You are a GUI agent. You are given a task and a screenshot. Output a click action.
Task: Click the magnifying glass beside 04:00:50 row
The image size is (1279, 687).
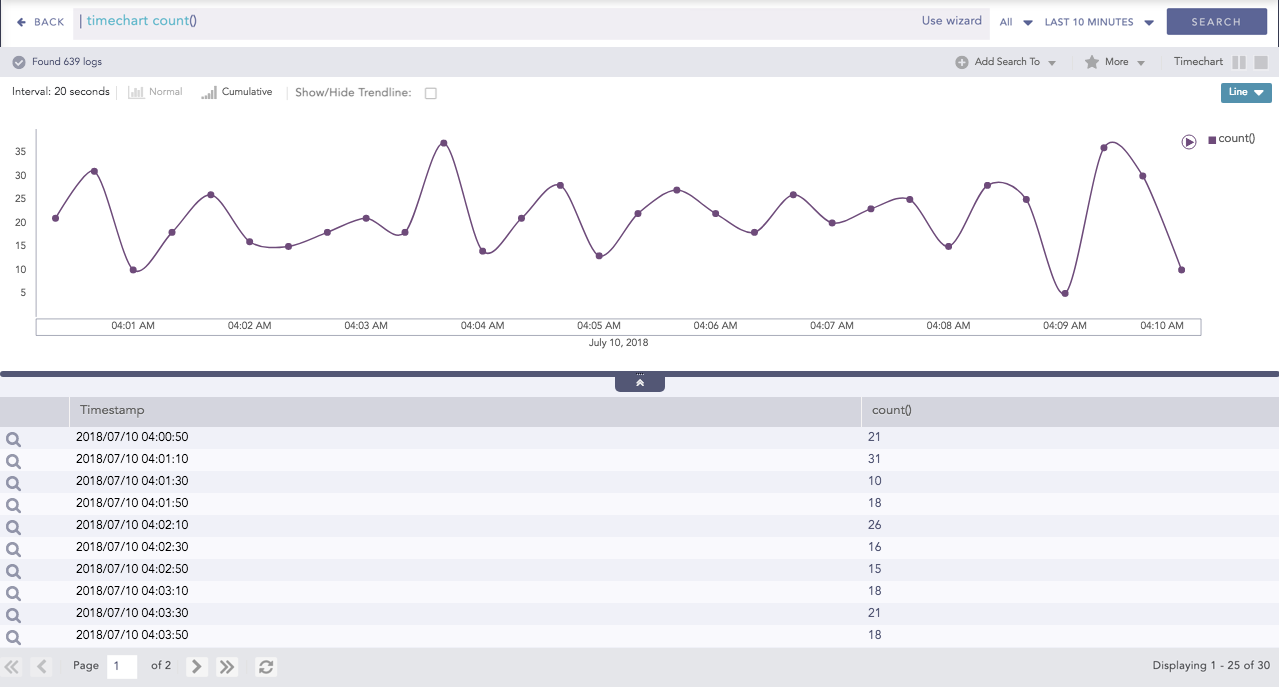click(x=13, y=438)
